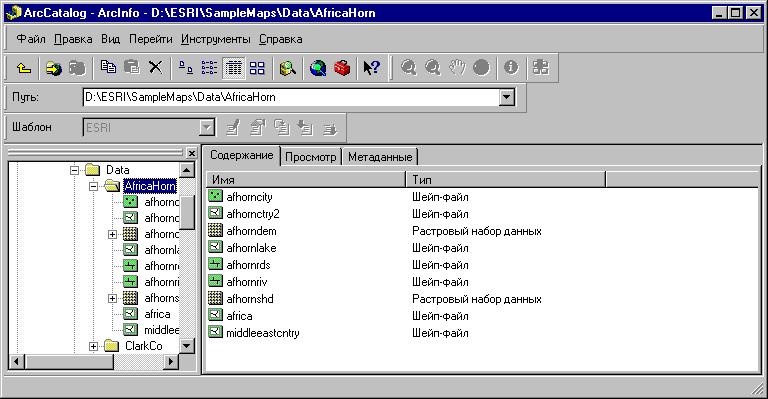This screenshot has height=399, width=768.
Task: Click Create/Update Metadata icon
Action: pyautogui.click(x=281, y=128)
